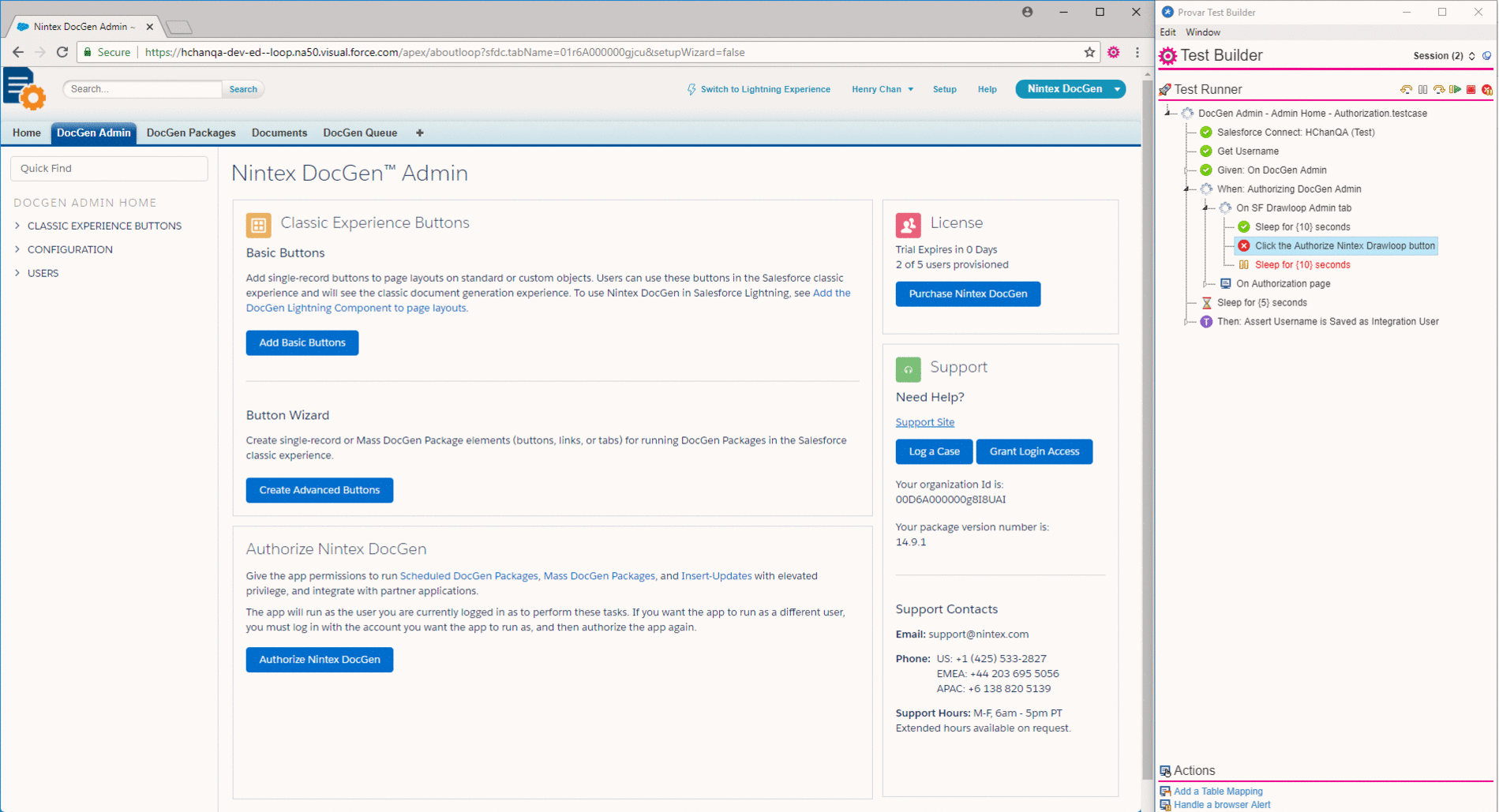Screen dimensions: 1499x812
Task: Click Create Advanced Buttons
Action: pos(320,490)
